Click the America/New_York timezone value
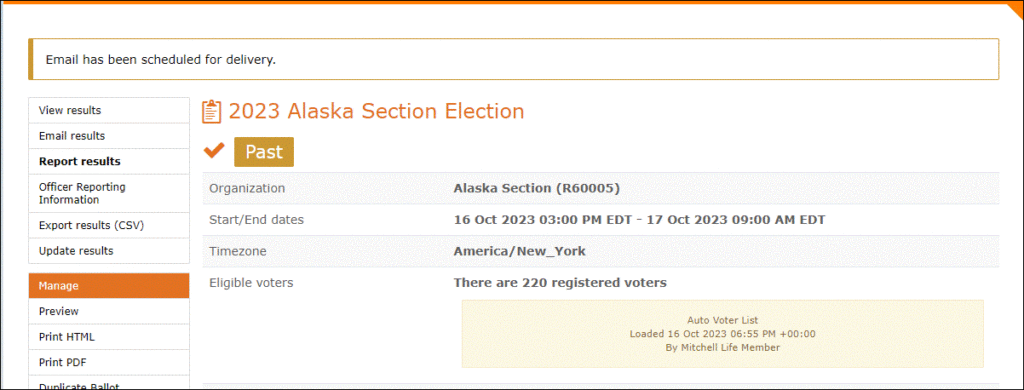The width and height of the screenshot is (1024, 390). (x=519, y=251)
